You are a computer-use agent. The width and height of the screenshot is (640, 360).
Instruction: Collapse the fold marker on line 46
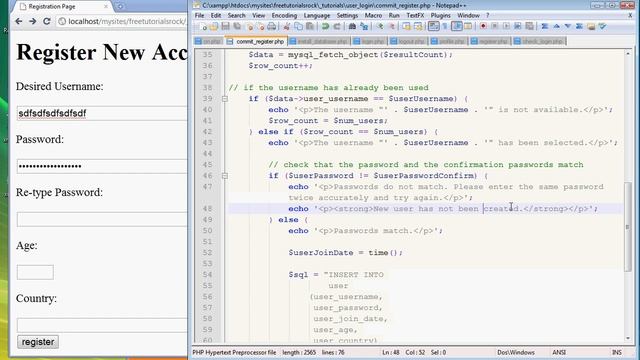224,176
